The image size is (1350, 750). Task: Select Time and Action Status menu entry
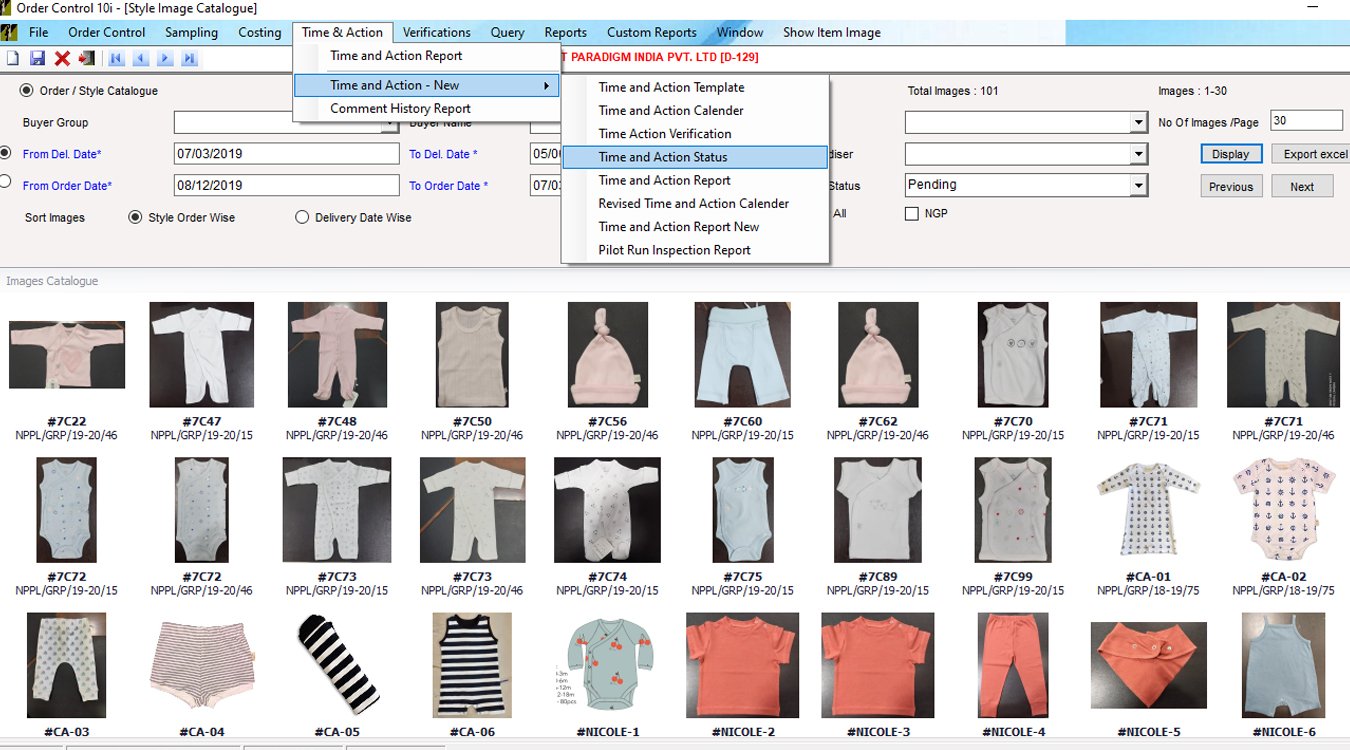pyautogui.click(x=663, y=157)
